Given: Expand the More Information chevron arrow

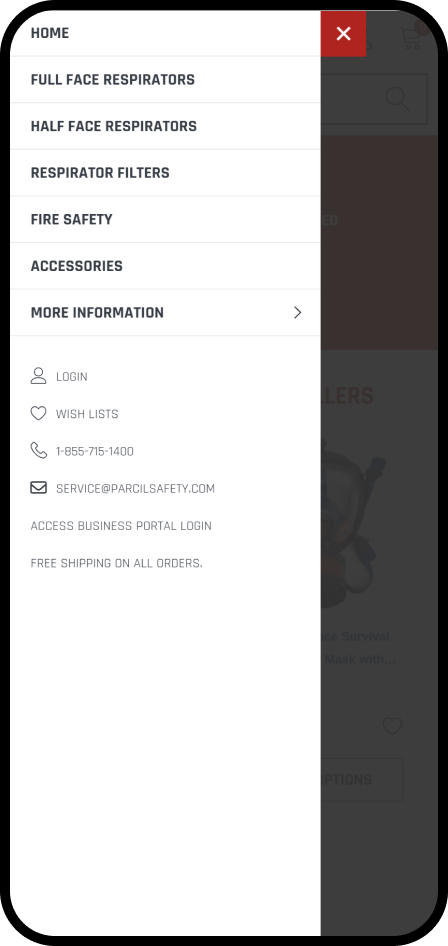Looking at the screenshot, I should coord(297,313).
